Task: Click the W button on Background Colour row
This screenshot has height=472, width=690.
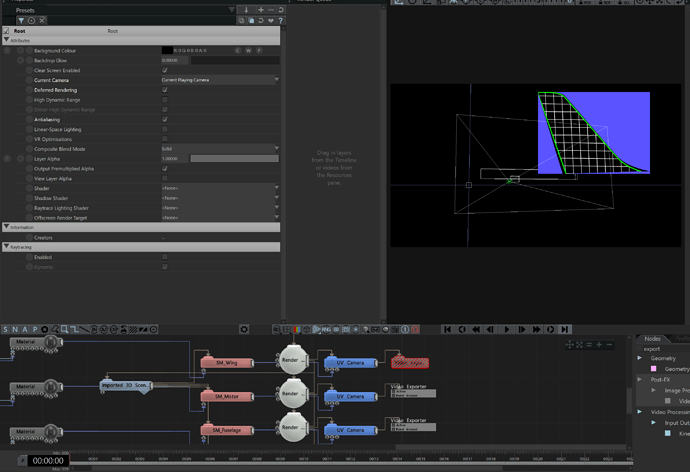Action: (249, 51)
